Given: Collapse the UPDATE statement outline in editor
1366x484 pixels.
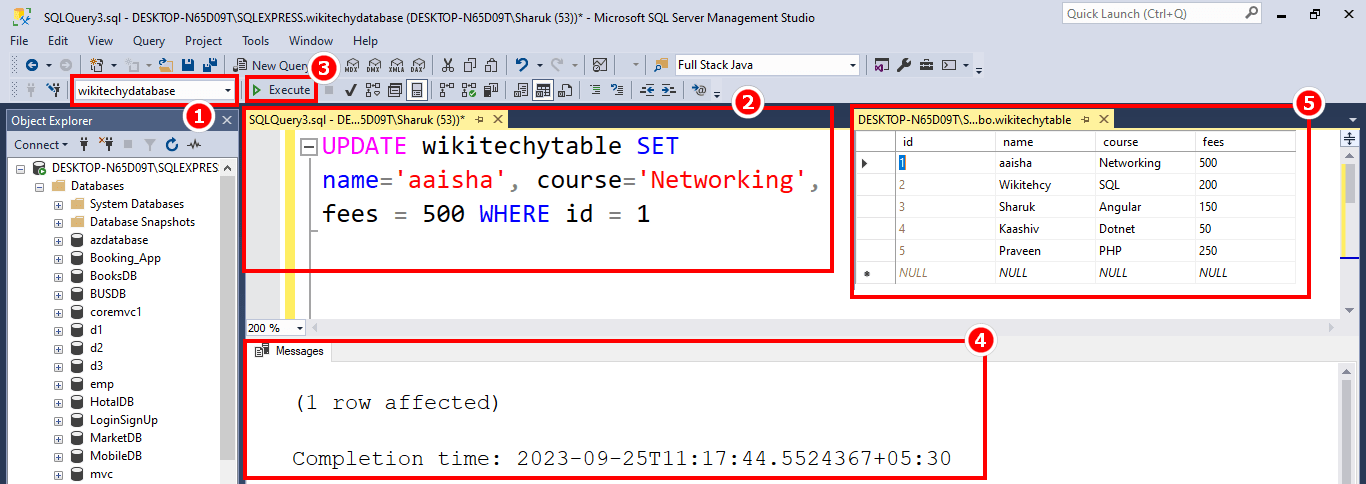Looking at the screenshot, I should click(x=309, y=148).
